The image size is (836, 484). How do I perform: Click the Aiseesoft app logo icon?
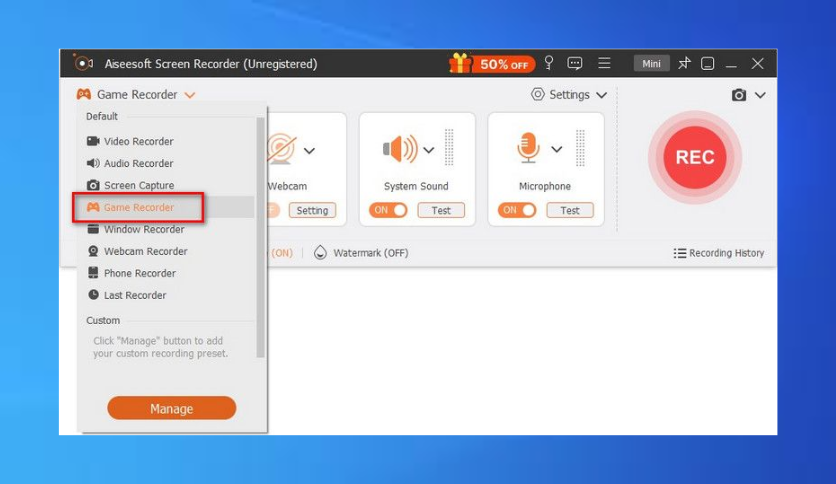[83, 63]
